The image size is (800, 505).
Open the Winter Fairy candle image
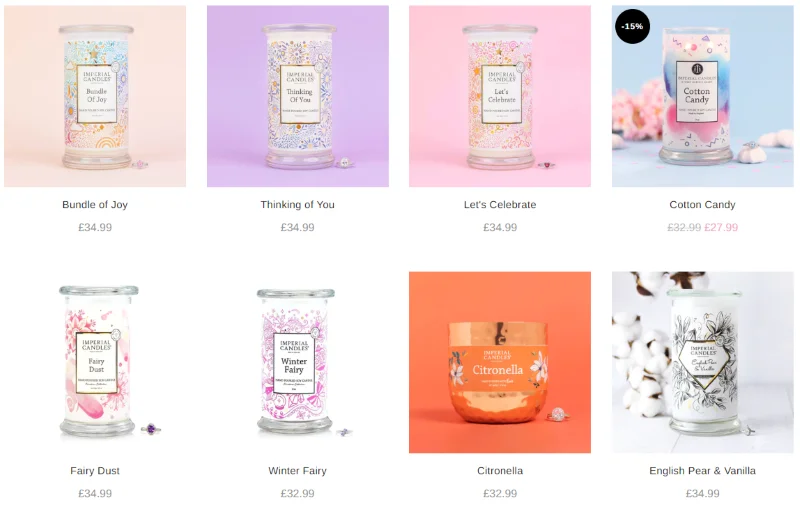pos(297,362)
